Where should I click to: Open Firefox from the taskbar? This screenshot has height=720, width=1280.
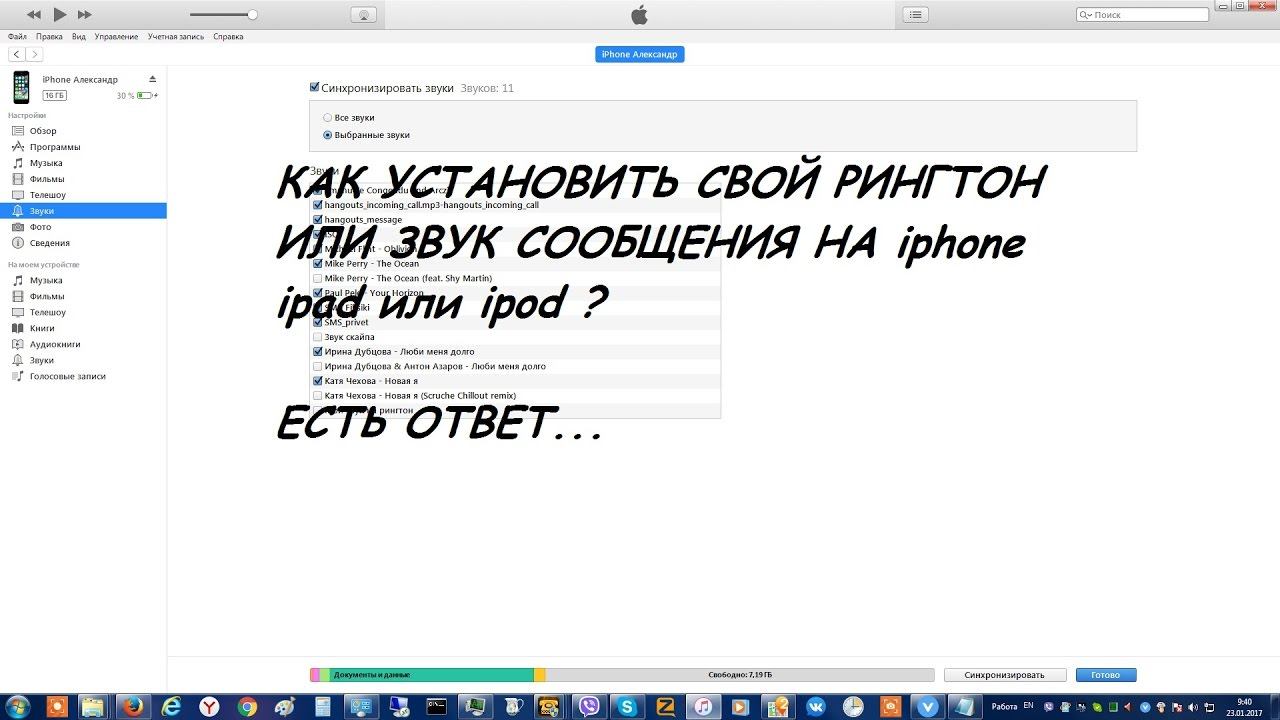pos(134,706)
